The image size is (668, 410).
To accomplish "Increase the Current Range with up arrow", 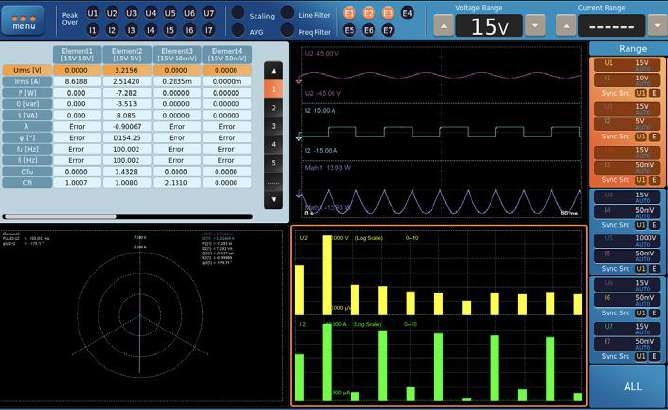I will [x=566, y=26].
